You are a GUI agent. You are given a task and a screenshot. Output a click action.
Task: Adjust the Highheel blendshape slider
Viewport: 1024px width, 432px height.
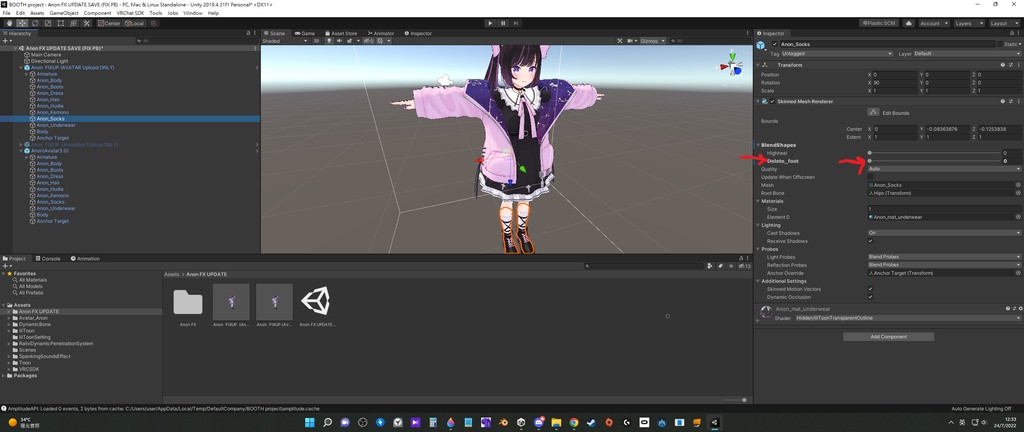(933, 153)
